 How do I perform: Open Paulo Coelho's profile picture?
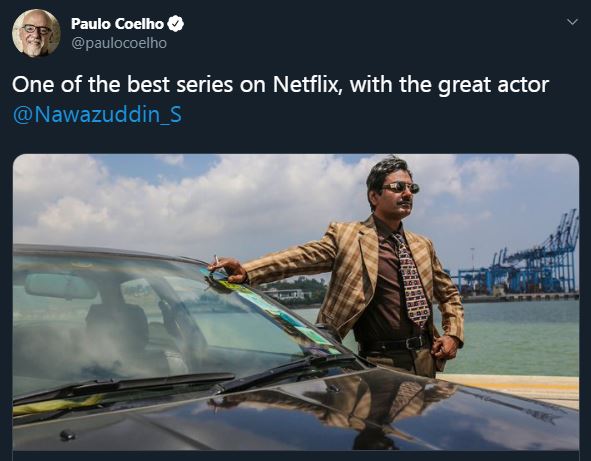[x=36, y=33]
